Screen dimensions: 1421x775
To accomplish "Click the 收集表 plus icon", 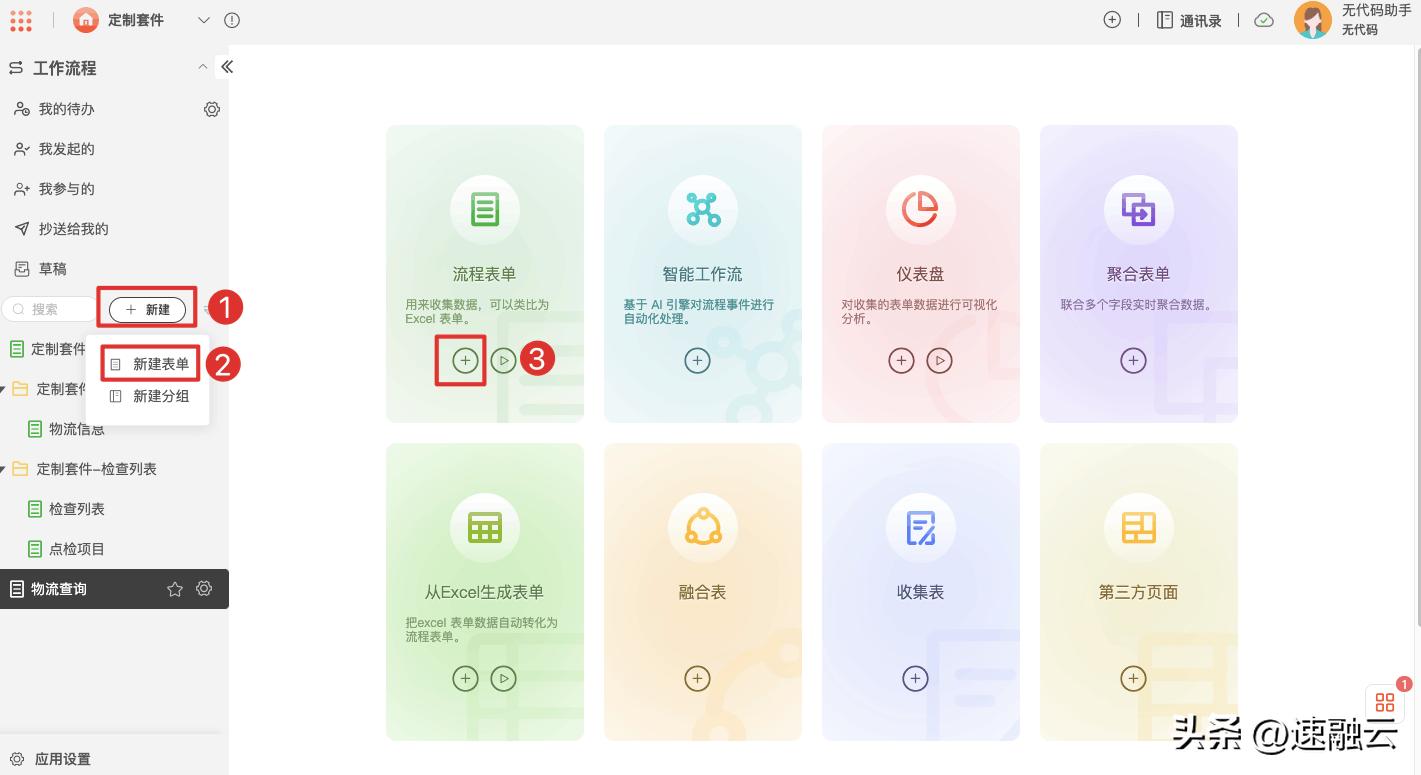I will coord(916,678).
